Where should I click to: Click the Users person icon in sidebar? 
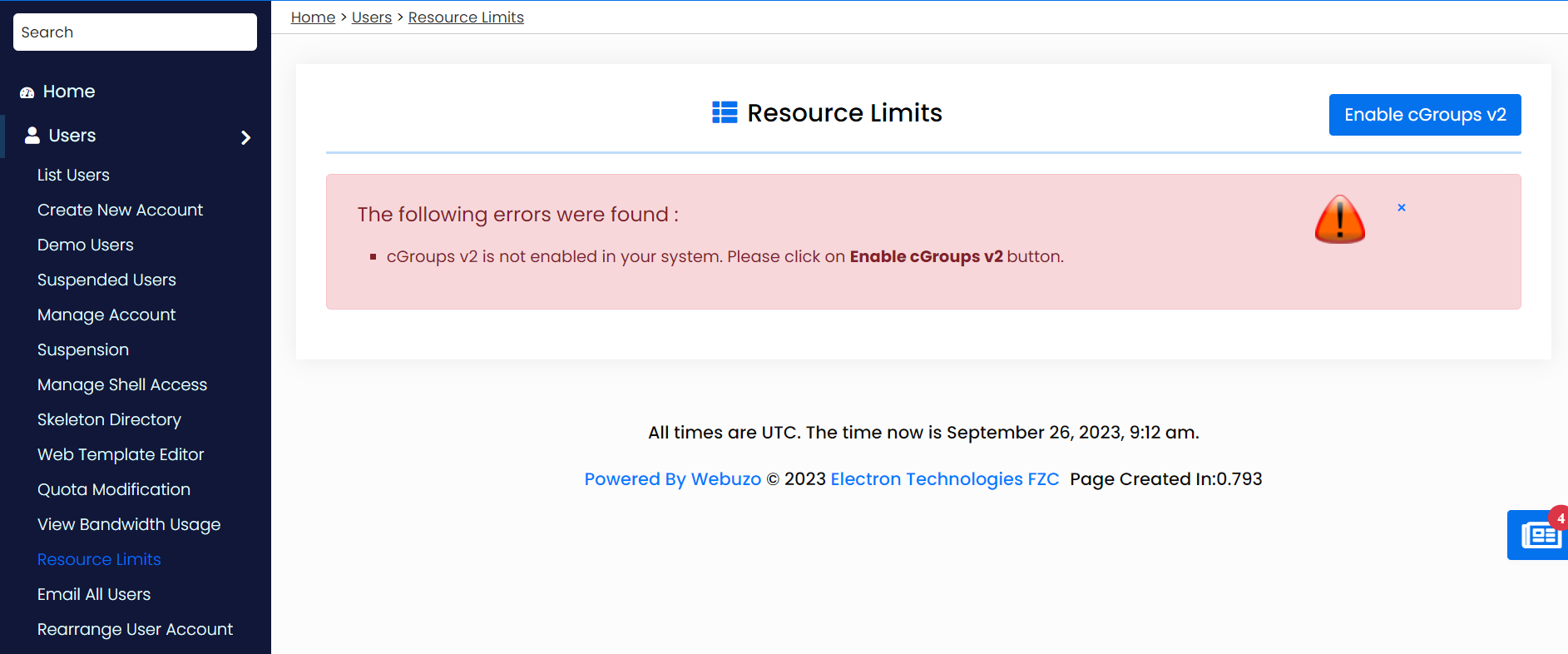(32, 136)
